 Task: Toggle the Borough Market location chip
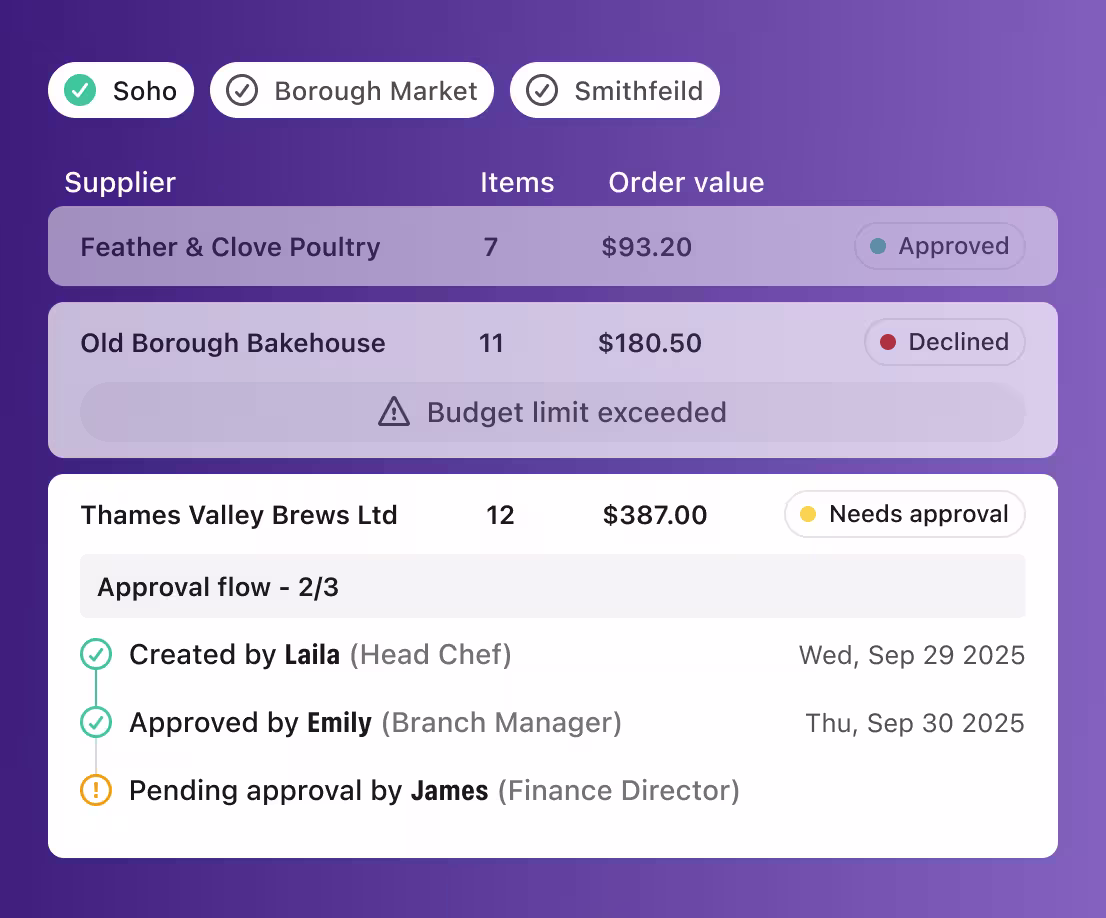pos(352,90)
